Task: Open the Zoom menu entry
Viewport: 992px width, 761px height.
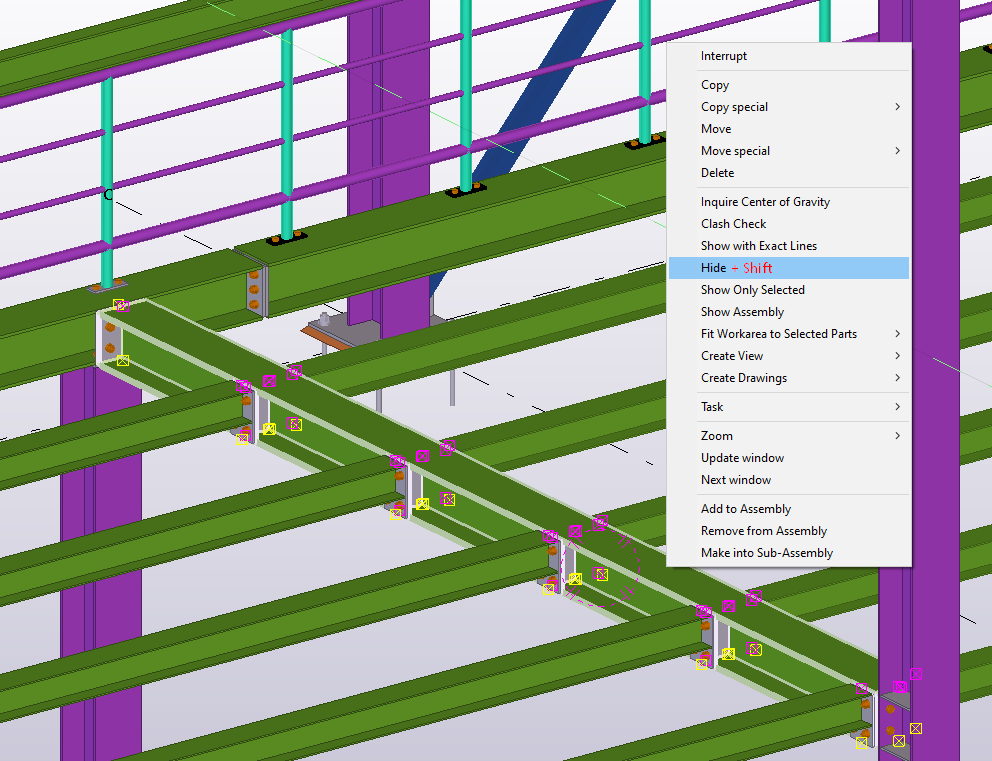Action: pyautogui.click(x=789, y=436)
